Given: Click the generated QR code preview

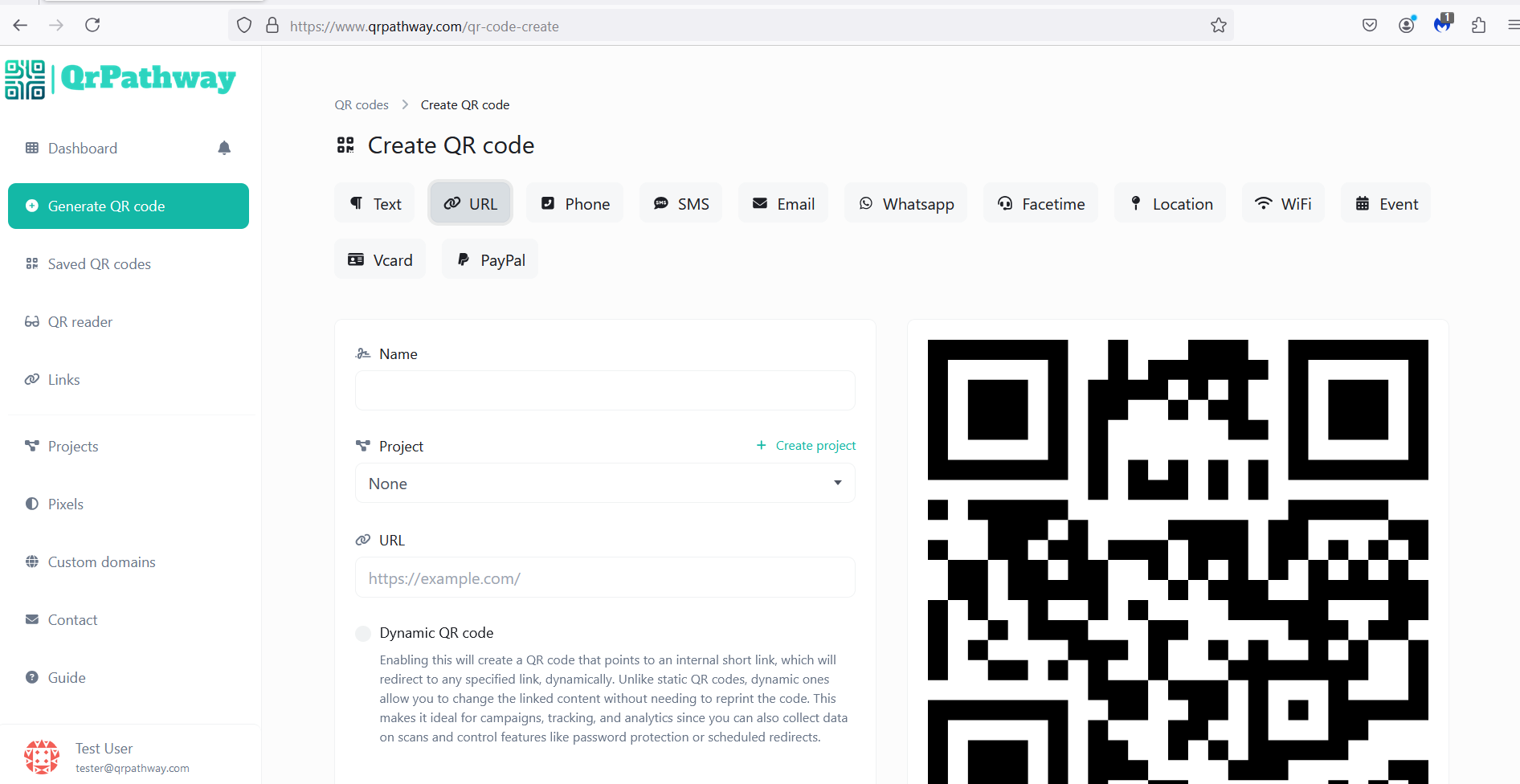Looking at the screenshot, I should [1178, 561].
